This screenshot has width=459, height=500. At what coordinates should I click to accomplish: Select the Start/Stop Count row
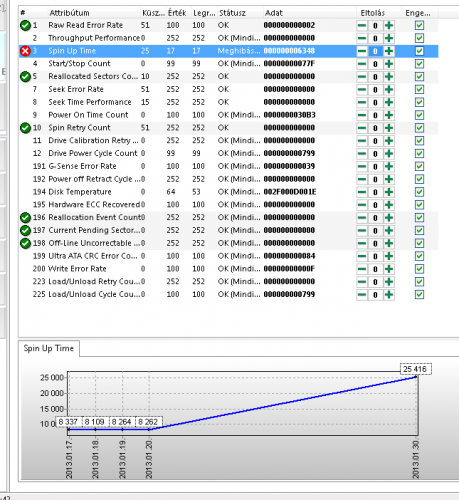click(228, 64)
